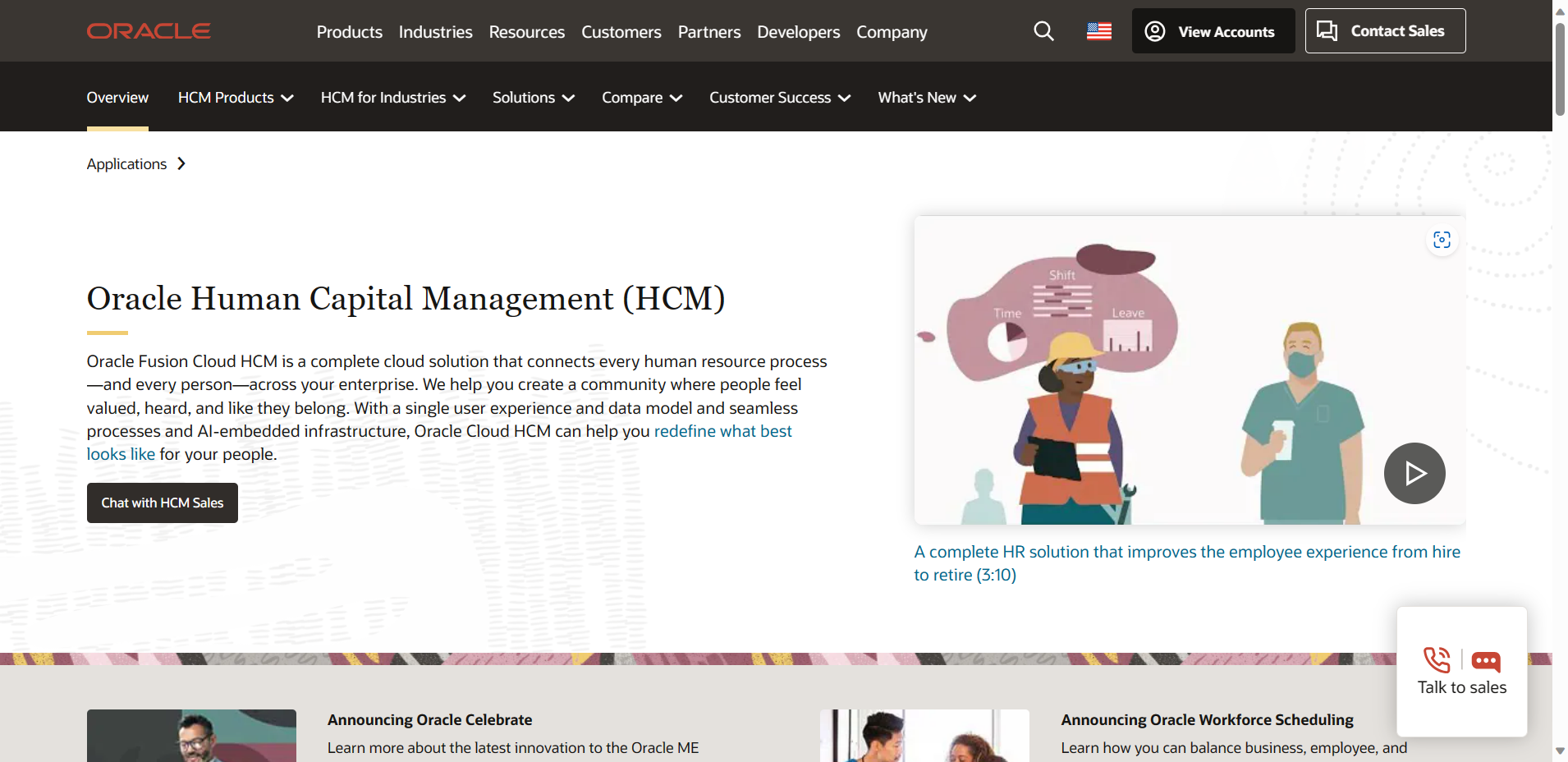Click the Oracle Human Capital Management heading
The image size is (1568, 762).
click(406, 299)
